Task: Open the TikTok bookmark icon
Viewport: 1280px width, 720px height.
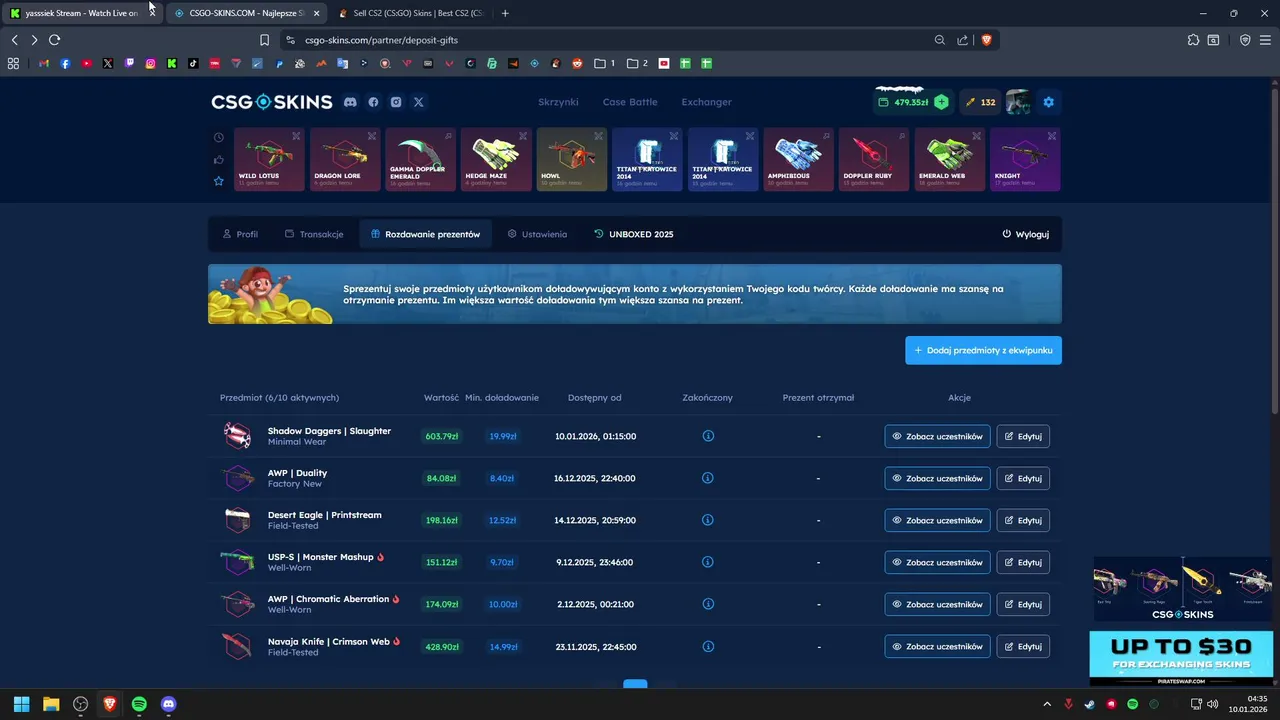Action: point(193,63)
